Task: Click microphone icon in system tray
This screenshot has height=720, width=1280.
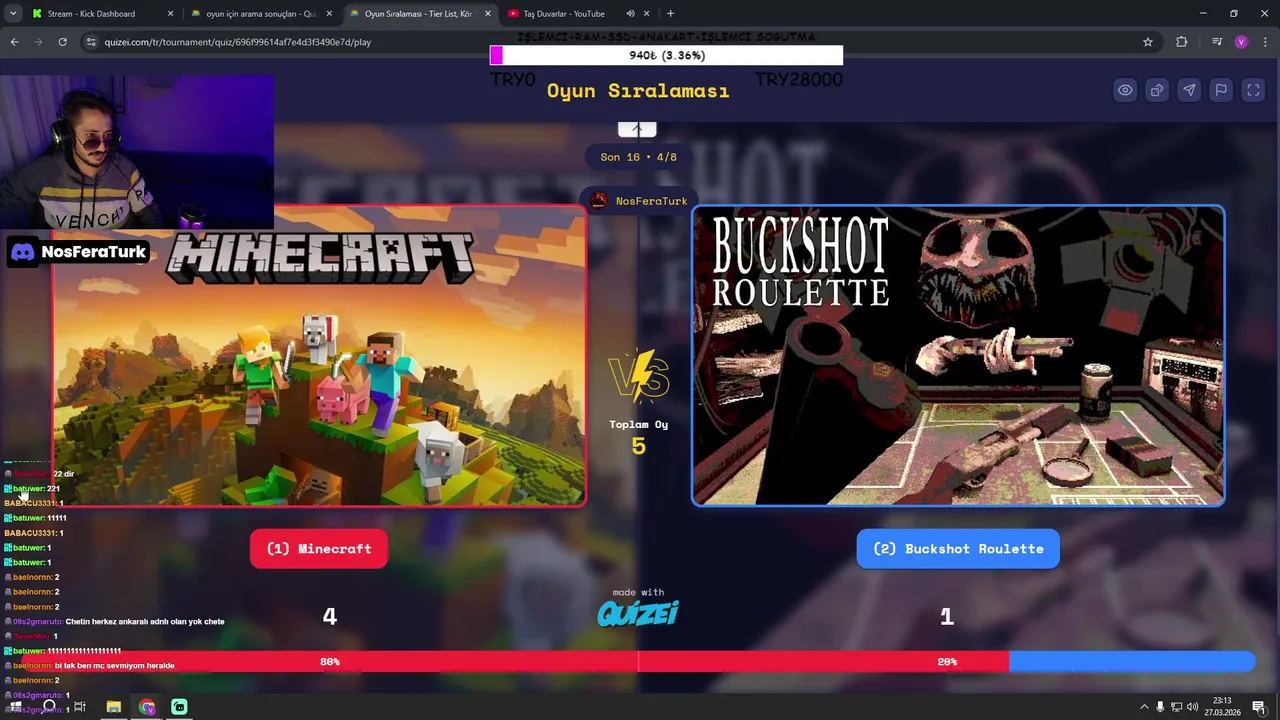Action: pos(1160,707)
